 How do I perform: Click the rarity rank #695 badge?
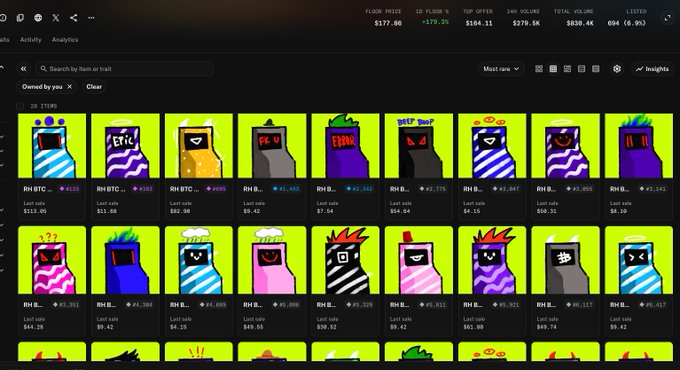[x=216, y=189]
